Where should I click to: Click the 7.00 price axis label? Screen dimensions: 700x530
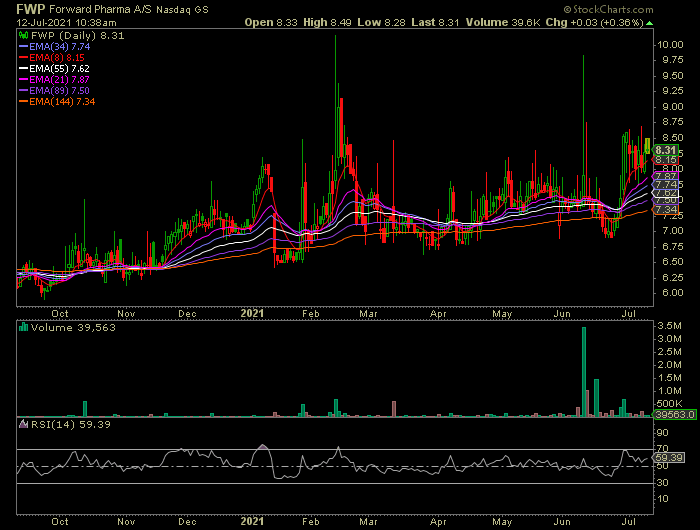tap(672, 231)
